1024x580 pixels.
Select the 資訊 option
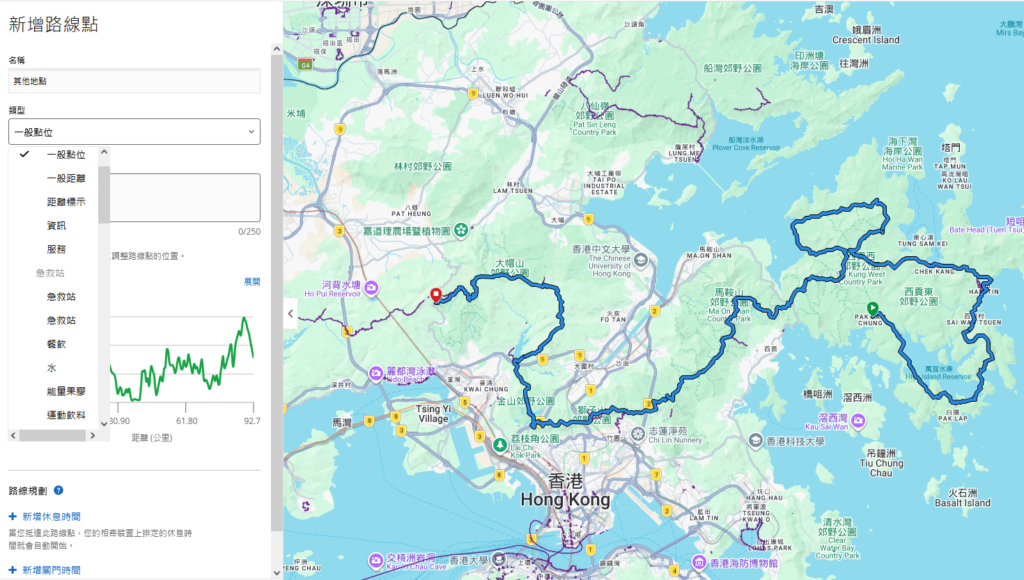[54, 225]
